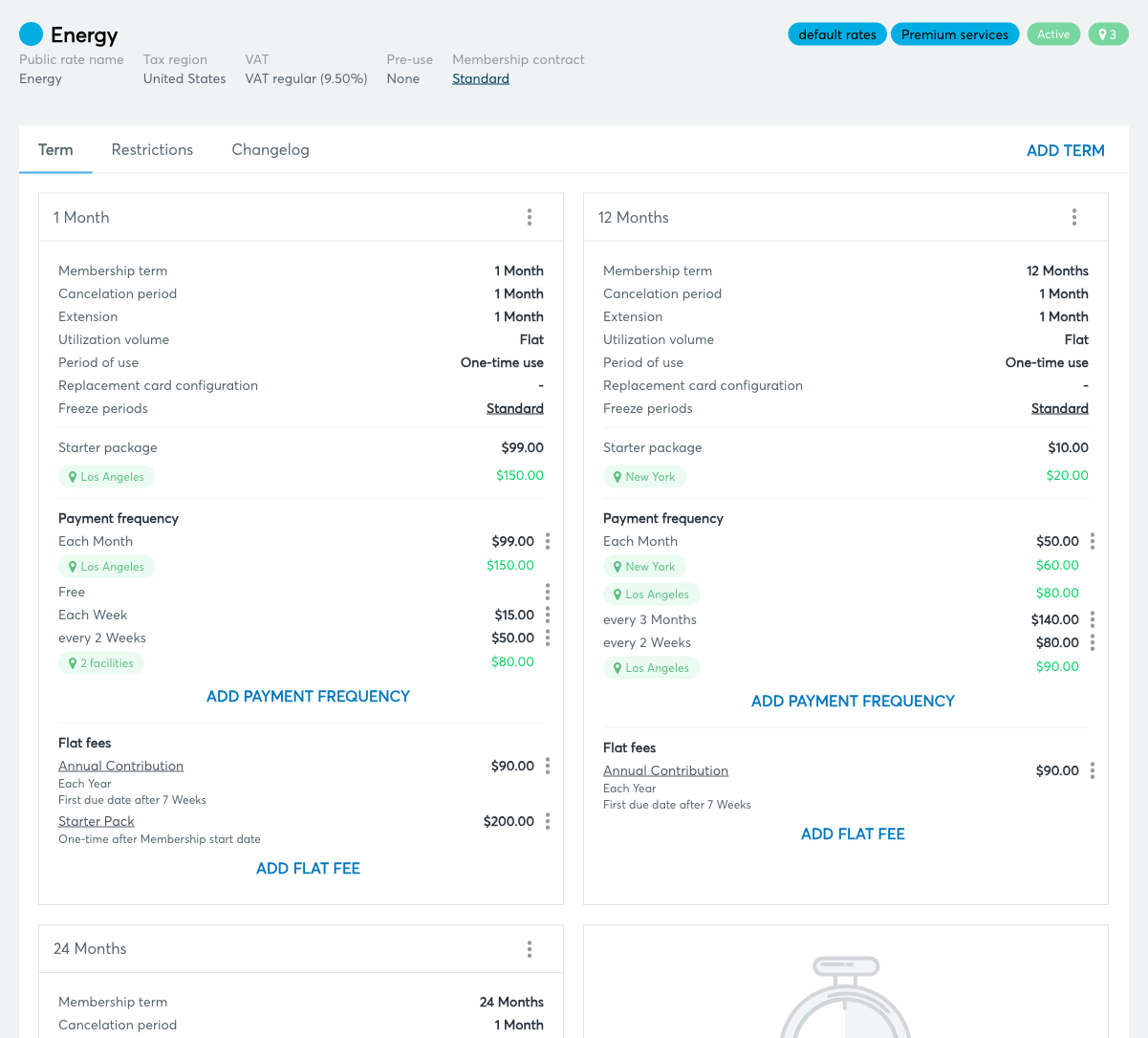Click the 1 Month card title
The width and height of the screenshot is (1148, 1038).
(81, 218)
